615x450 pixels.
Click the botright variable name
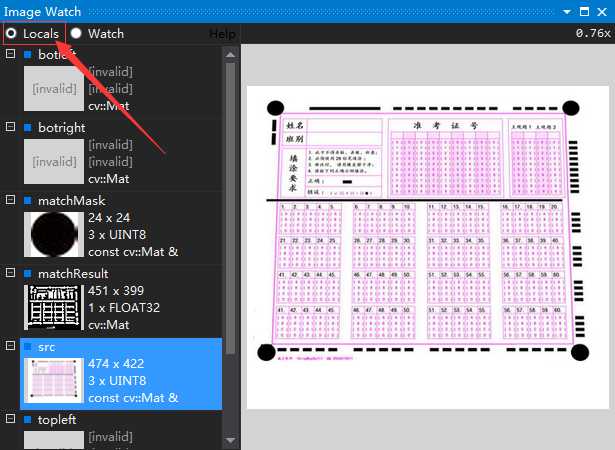62,128
